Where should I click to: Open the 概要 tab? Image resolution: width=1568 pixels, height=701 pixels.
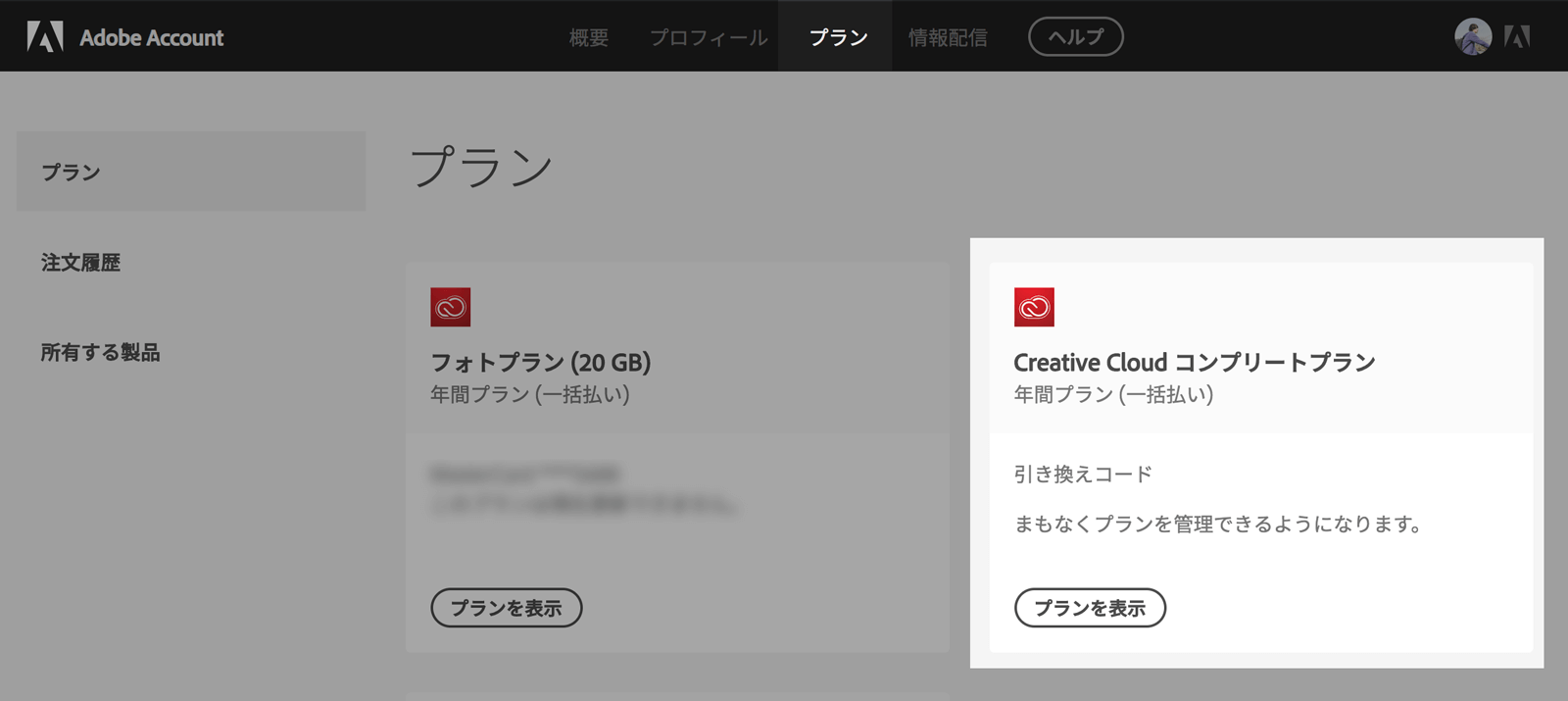pyautogui.click(x=589, y=37)
